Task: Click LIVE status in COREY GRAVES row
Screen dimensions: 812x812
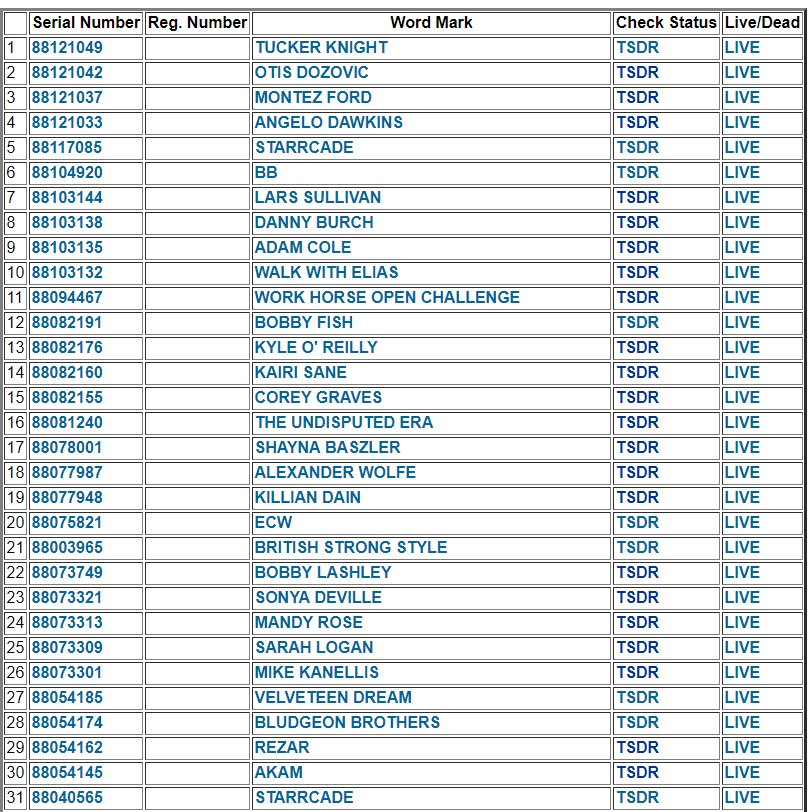Action: [x=742, y=397]
